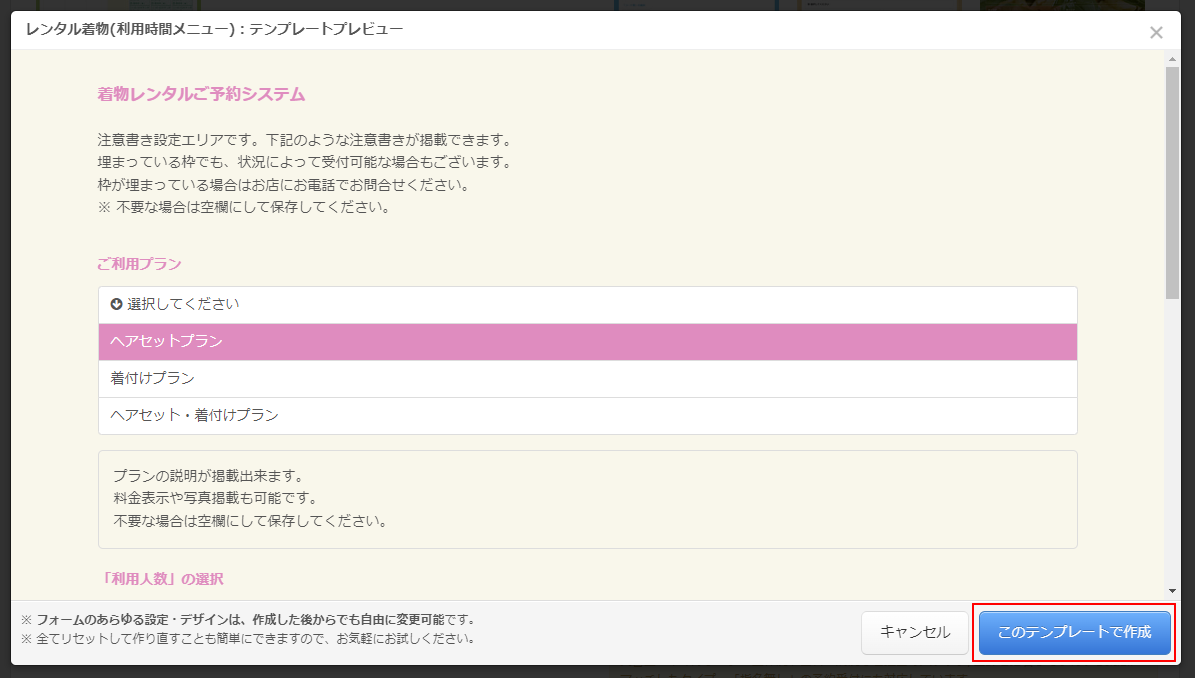
Task: Open the 選択してください plan dropdown
Action: point(587,304)
